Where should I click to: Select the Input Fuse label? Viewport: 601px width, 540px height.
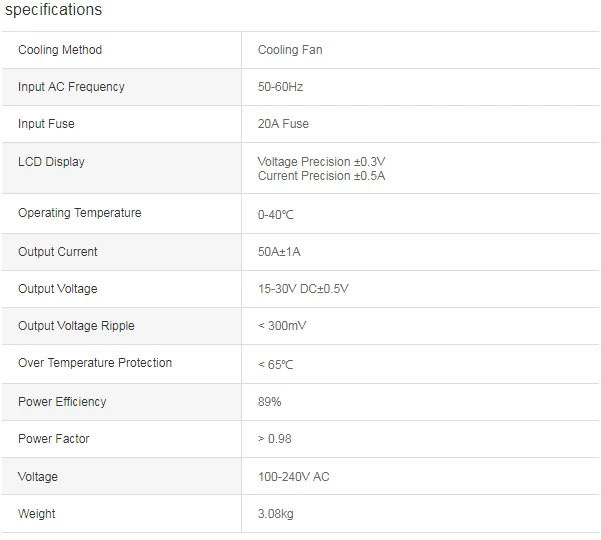pos(46,124)
